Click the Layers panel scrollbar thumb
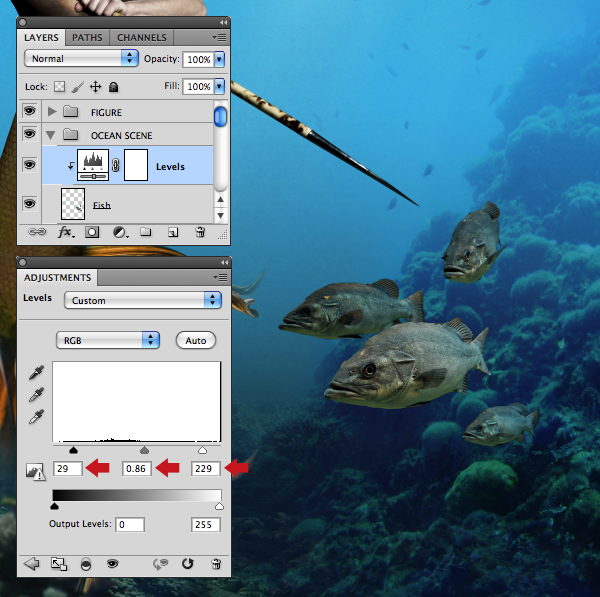The image size is (600, 597). (x=220, y=116)
